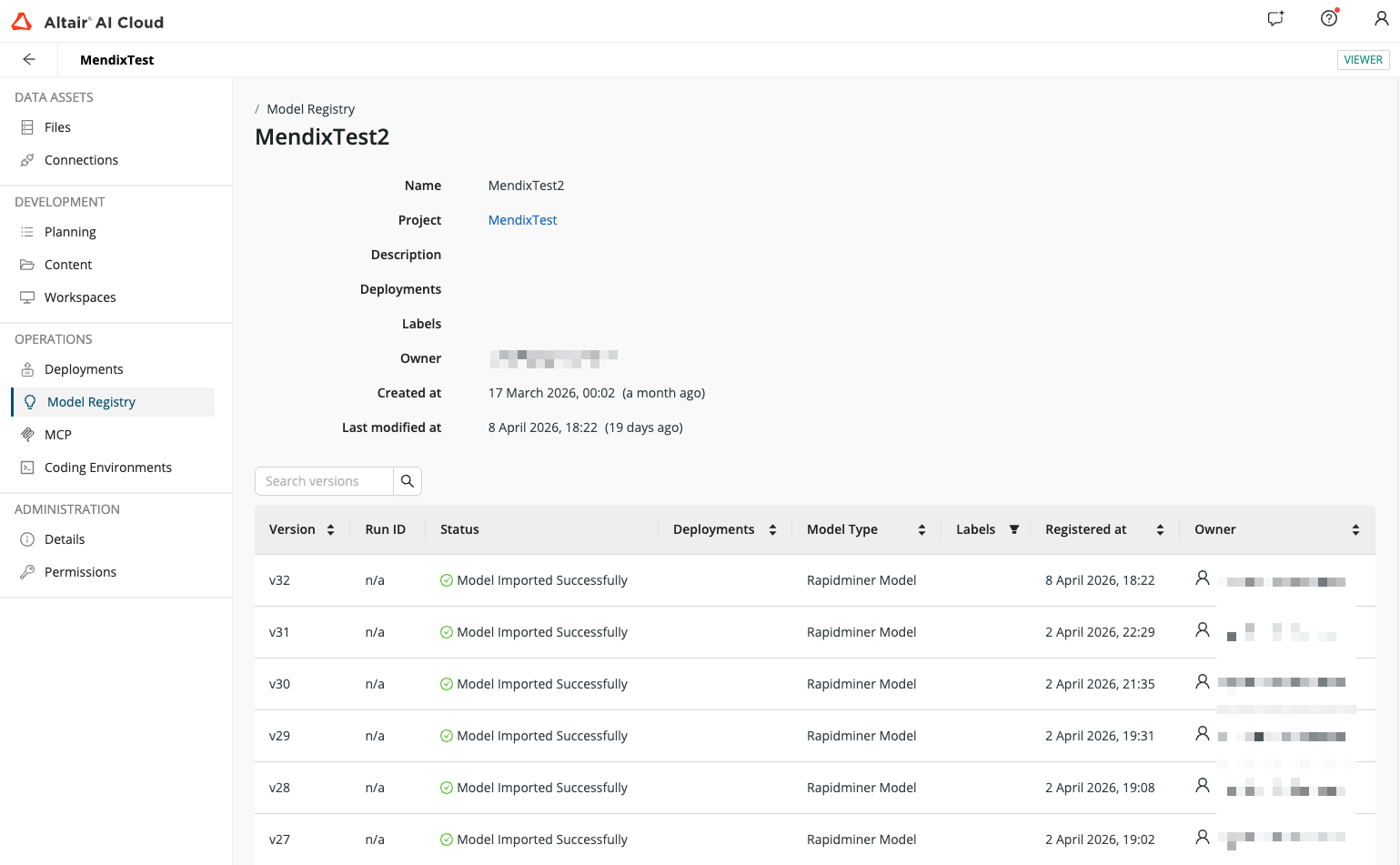Select the v31 version cell
The height and width of the screenshot is (865, 1400).
point(279,632)
